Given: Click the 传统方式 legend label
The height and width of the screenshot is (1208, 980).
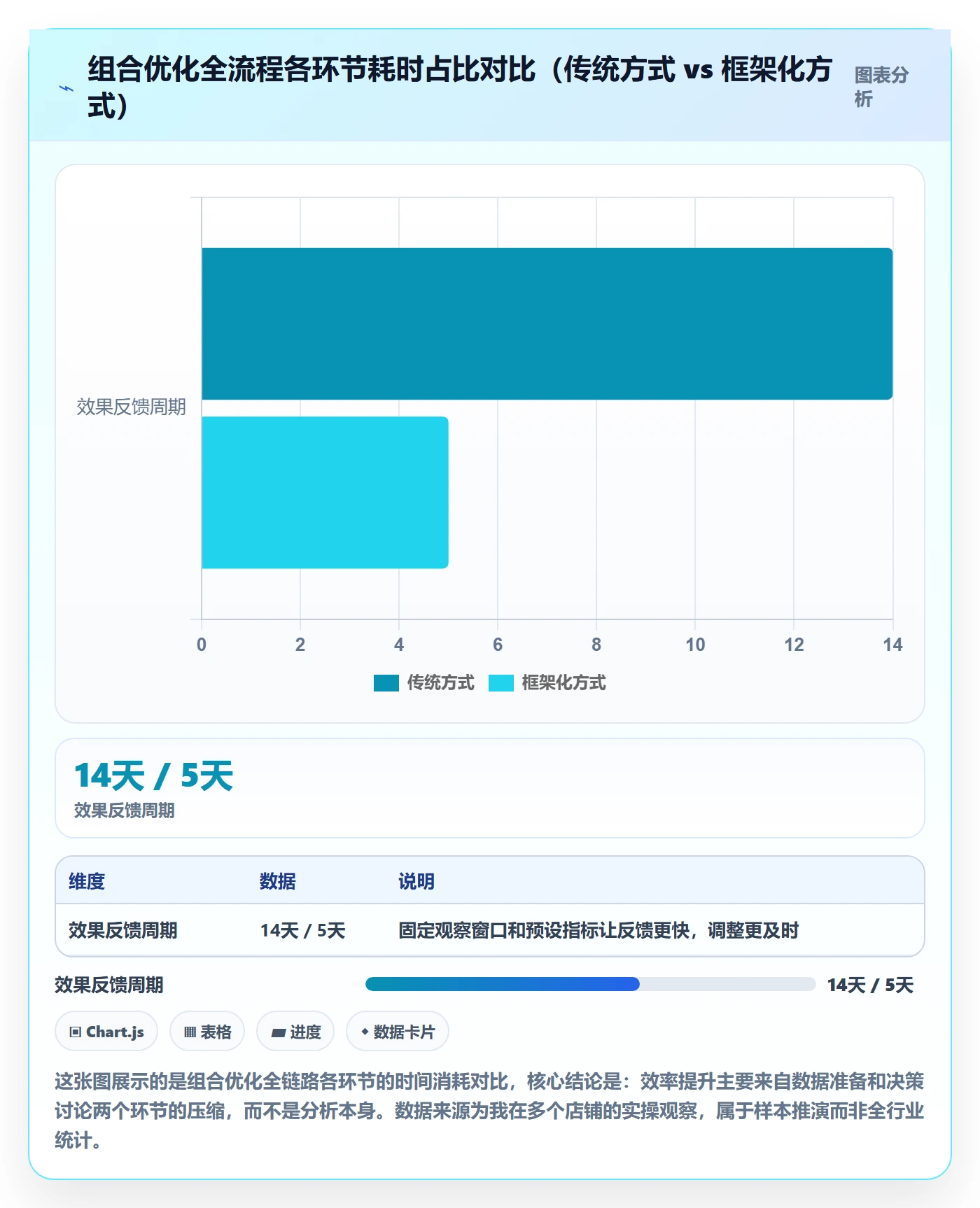Looking at the screenshot, I should 440,683.
